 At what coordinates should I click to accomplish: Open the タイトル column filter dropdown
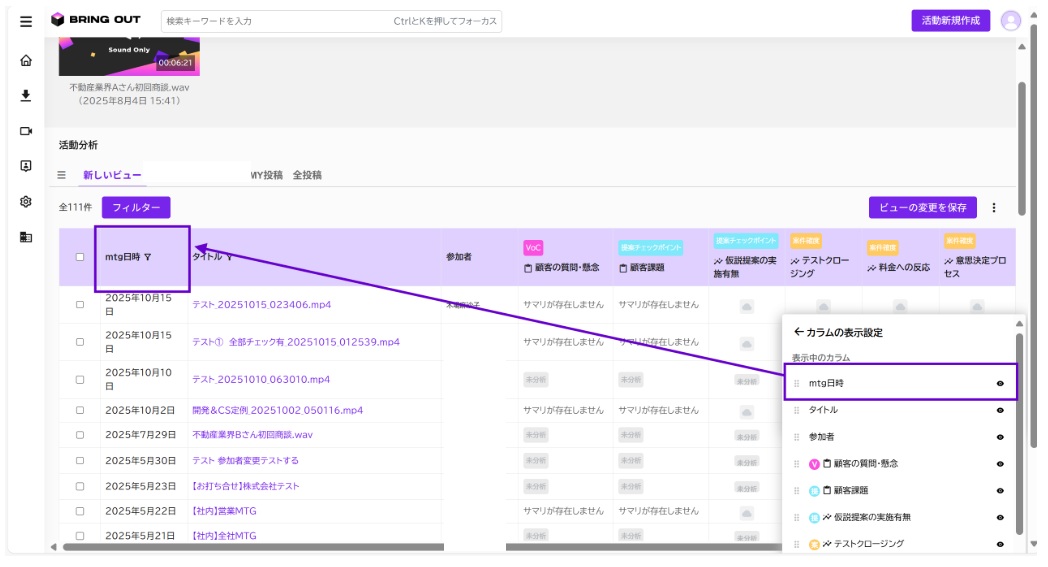tap(229, 257)
